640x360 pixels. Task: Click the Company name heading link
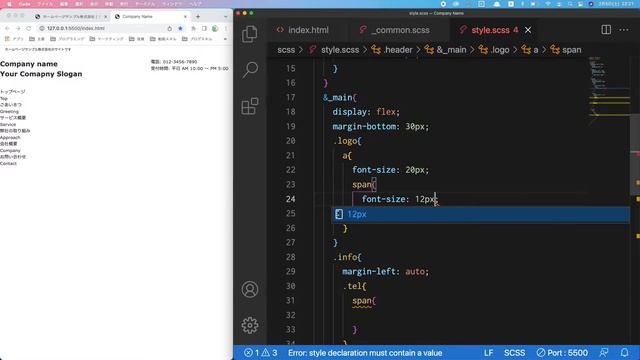click(x=29, y=64)
